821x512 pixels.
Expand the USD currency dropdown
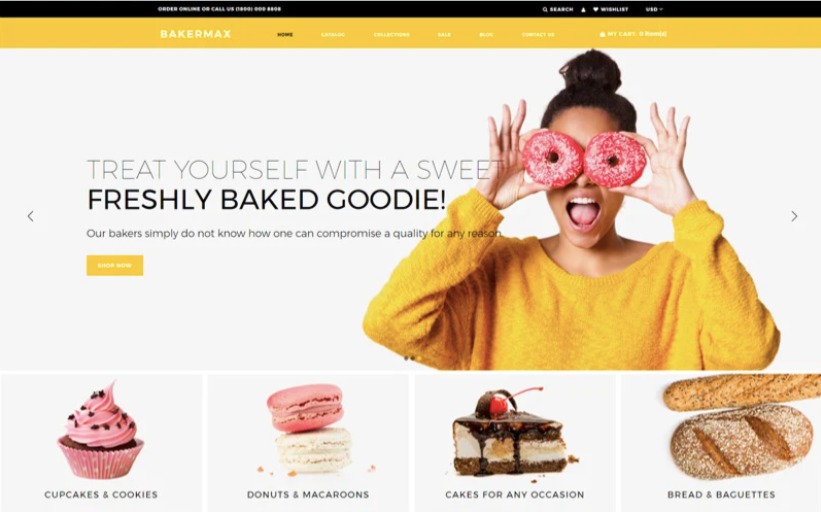click(x=654, y=9)
